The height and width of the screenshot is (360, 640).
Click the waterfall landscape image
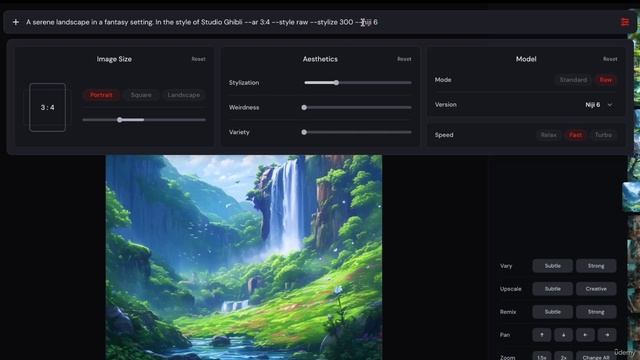[244, 257]
